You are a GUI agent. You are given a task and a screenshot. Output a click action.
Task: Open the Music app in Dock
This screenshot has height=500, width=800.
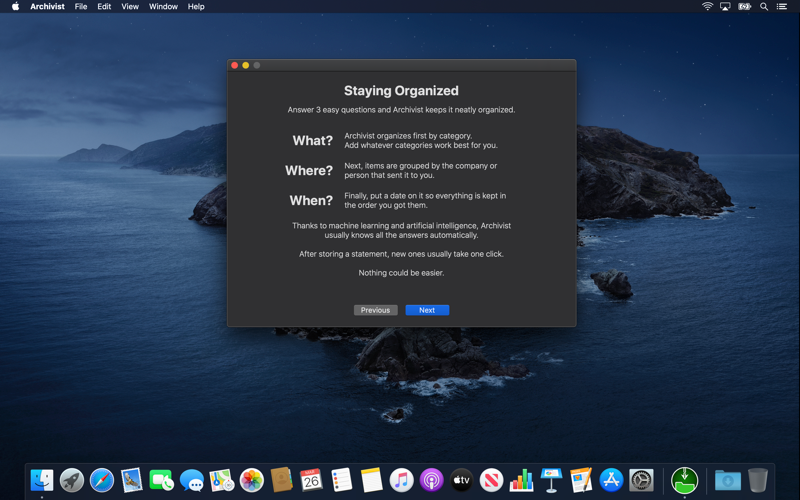tap(402, 480)
